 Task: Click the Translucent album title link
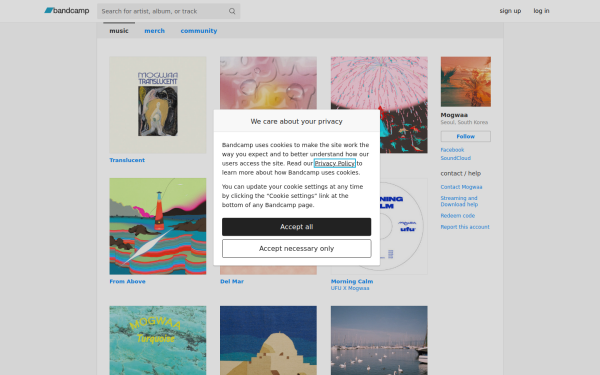coord(127,160)
